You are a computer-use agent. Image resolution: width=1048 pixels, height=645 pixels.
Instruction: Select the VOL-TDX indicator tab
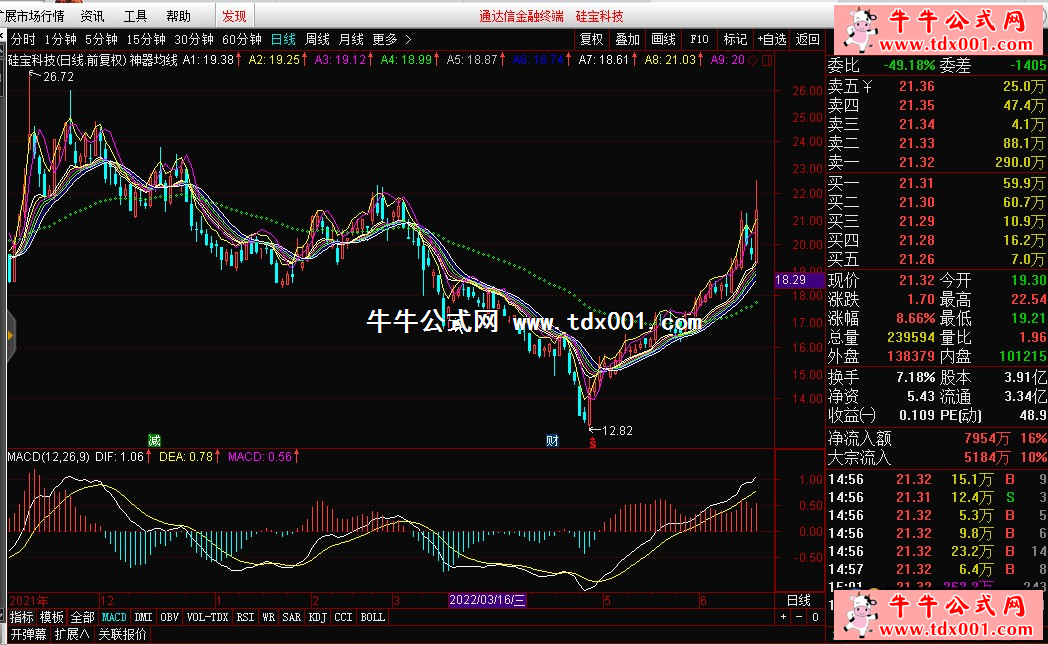pos(207,617)
